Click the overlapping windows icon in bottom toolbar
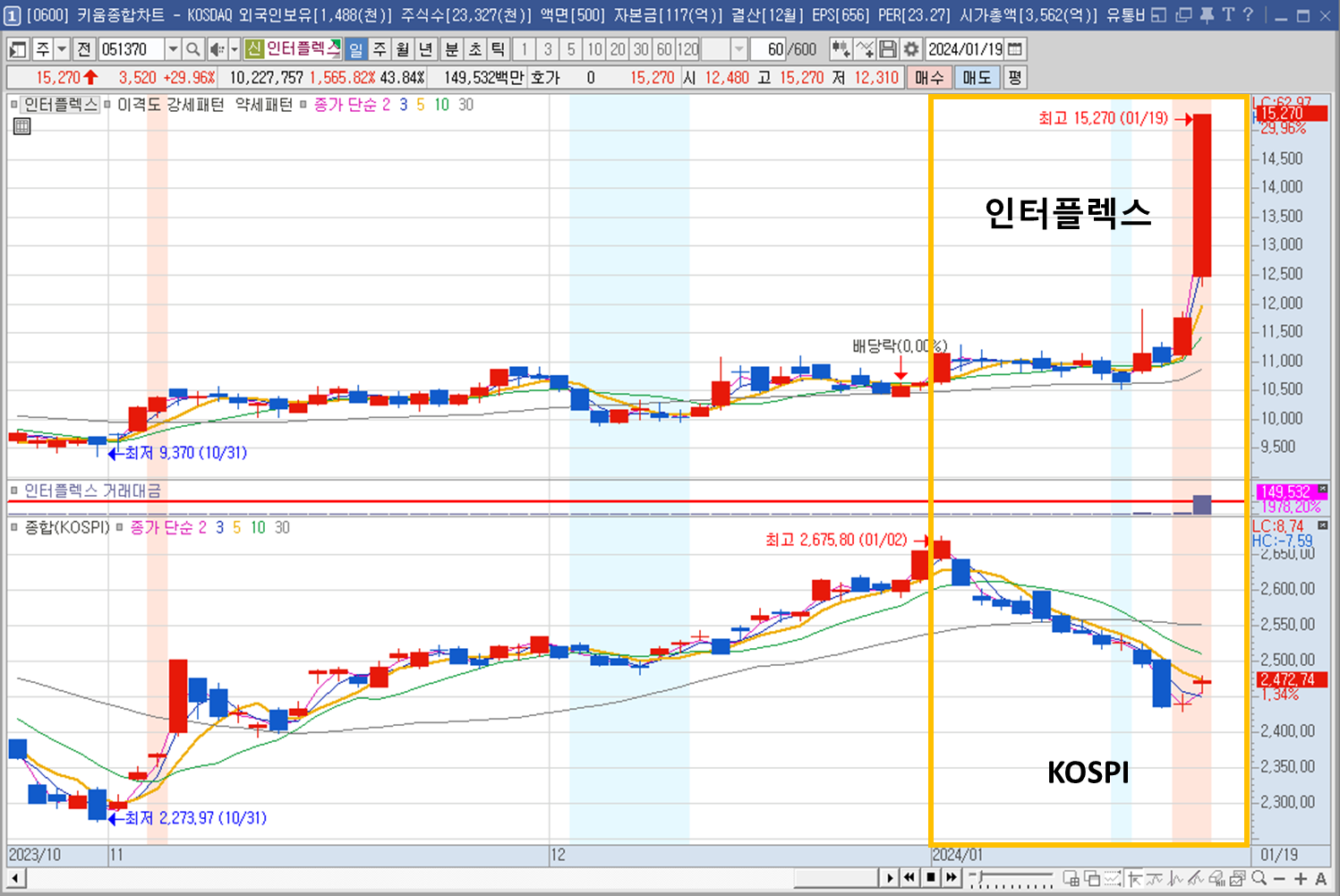Image resolution: width=1340 pixels, height=896 pixels. 1092,879
